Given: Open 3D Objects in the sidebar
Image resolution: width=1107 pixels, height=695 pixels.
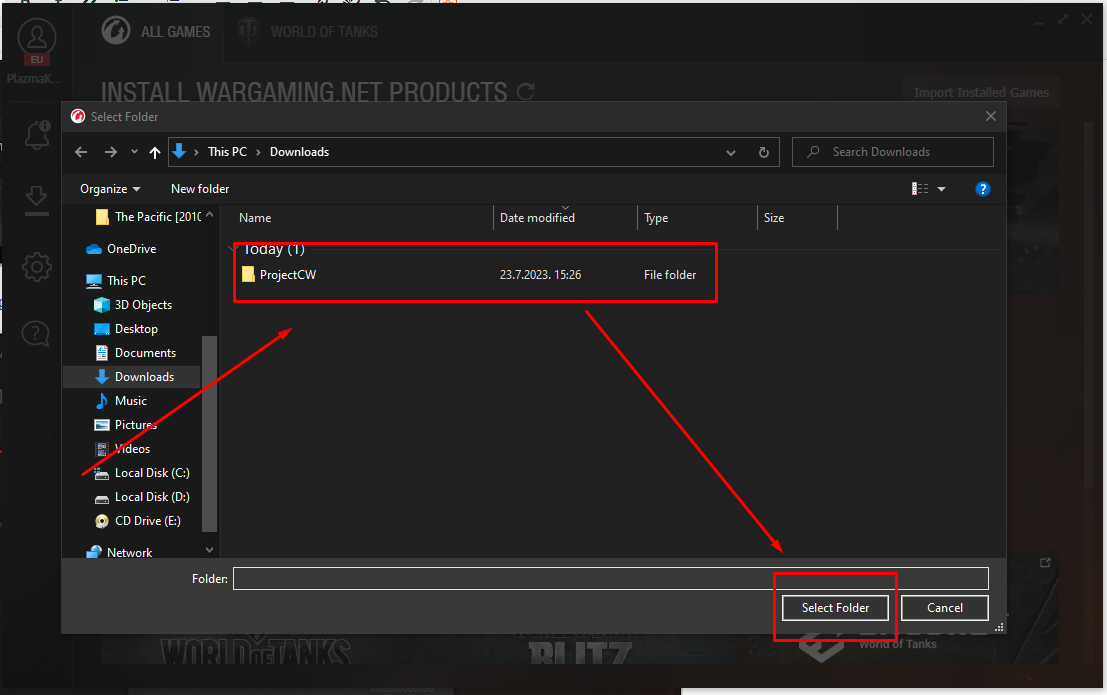Looking at the screenshot, I should 133,304.
